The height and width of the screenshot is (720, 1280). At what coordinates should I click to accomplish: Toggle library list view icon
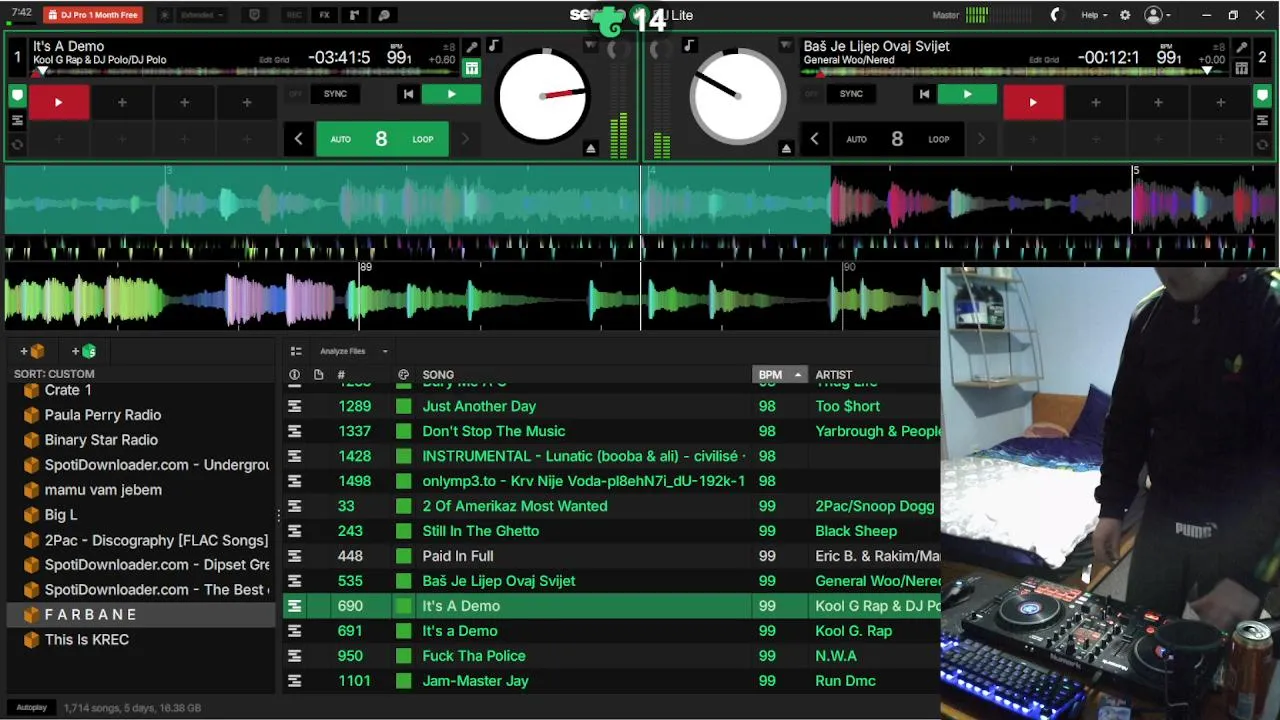click(296, 351)
